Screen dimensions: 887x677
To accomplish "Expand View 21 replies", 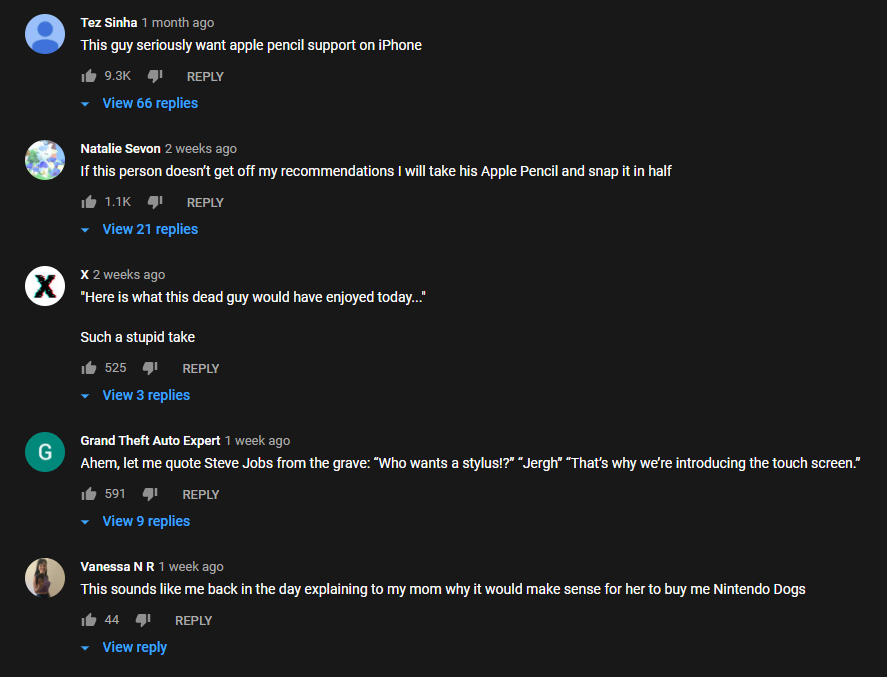I will [x=139, y=230].
